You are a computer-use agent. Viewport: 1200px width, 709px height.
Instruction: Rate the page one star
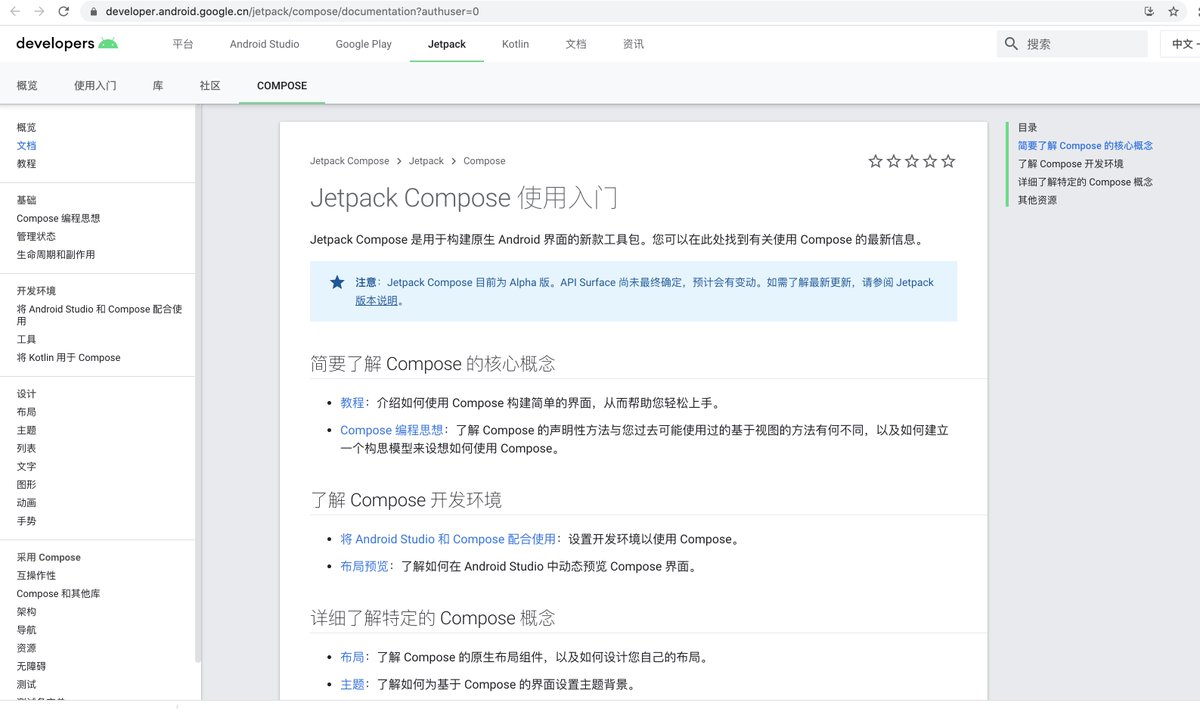tap(876, 161)
